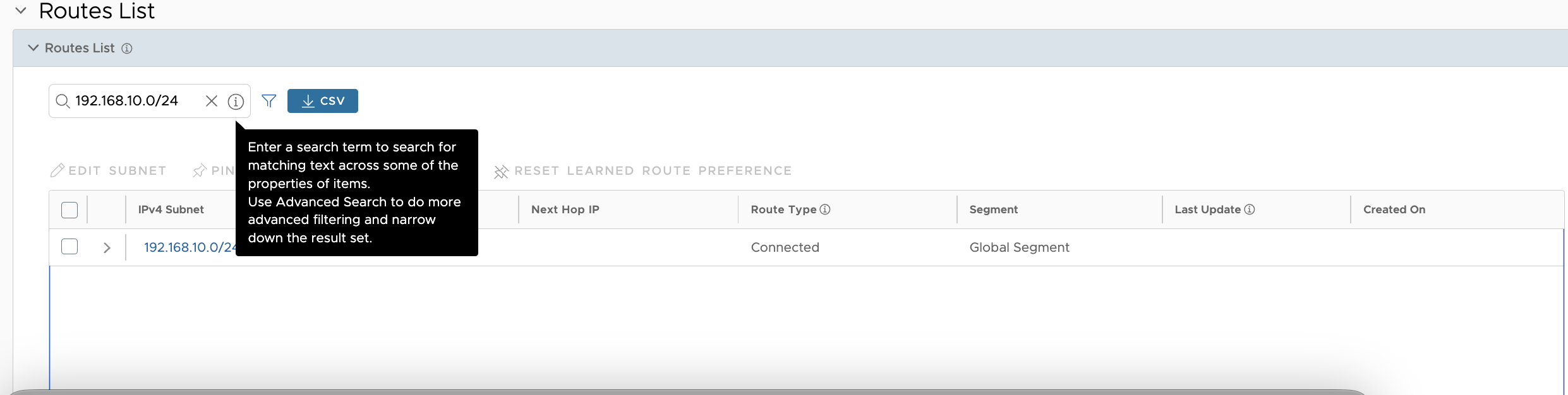Clear the search text with X icon
Viewport: 1568px width, 395px height.
212,101
